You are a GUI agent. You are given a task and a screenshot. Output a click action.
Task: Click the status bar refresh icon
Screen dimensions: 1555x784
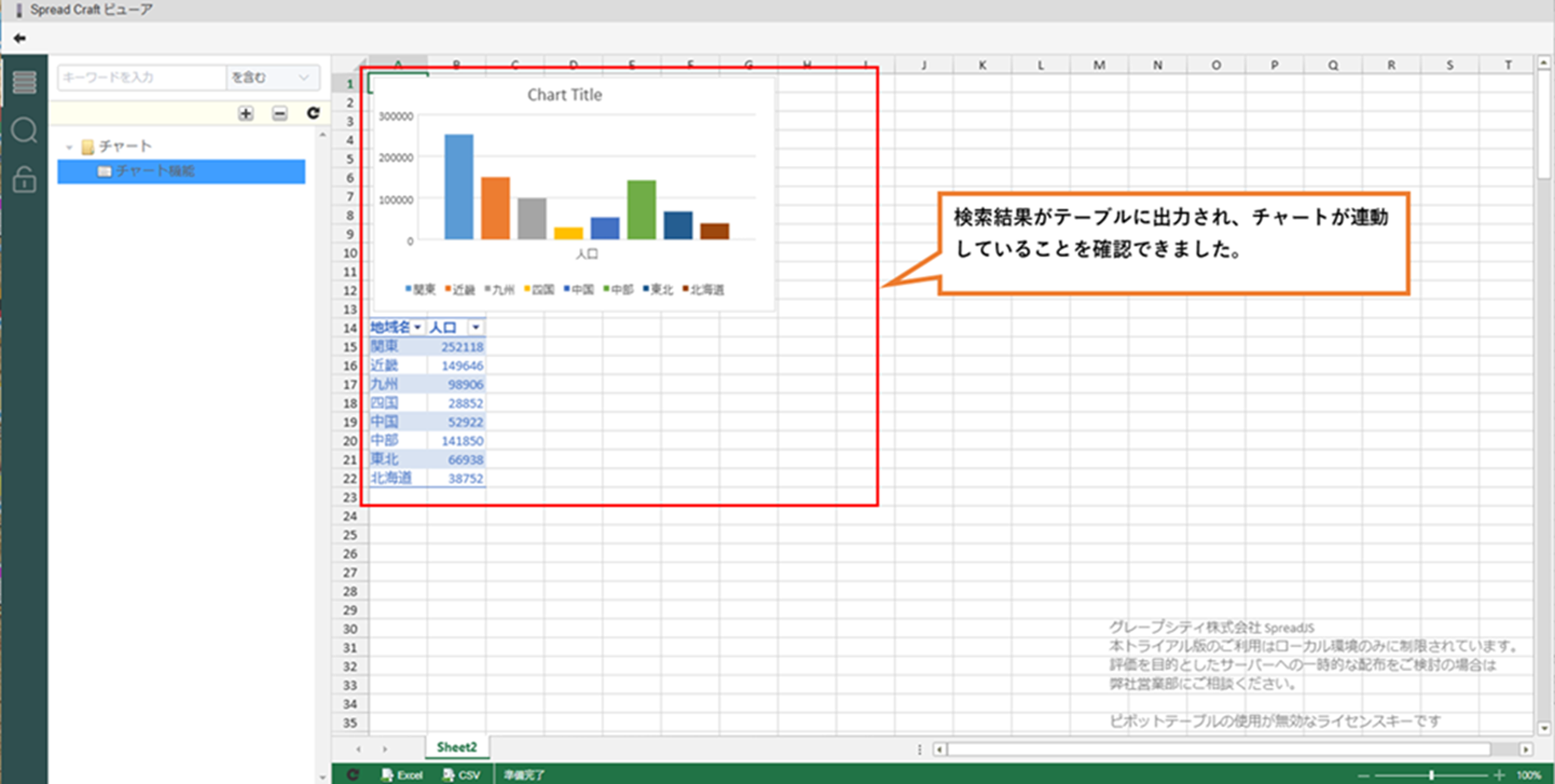pos(353,775)
